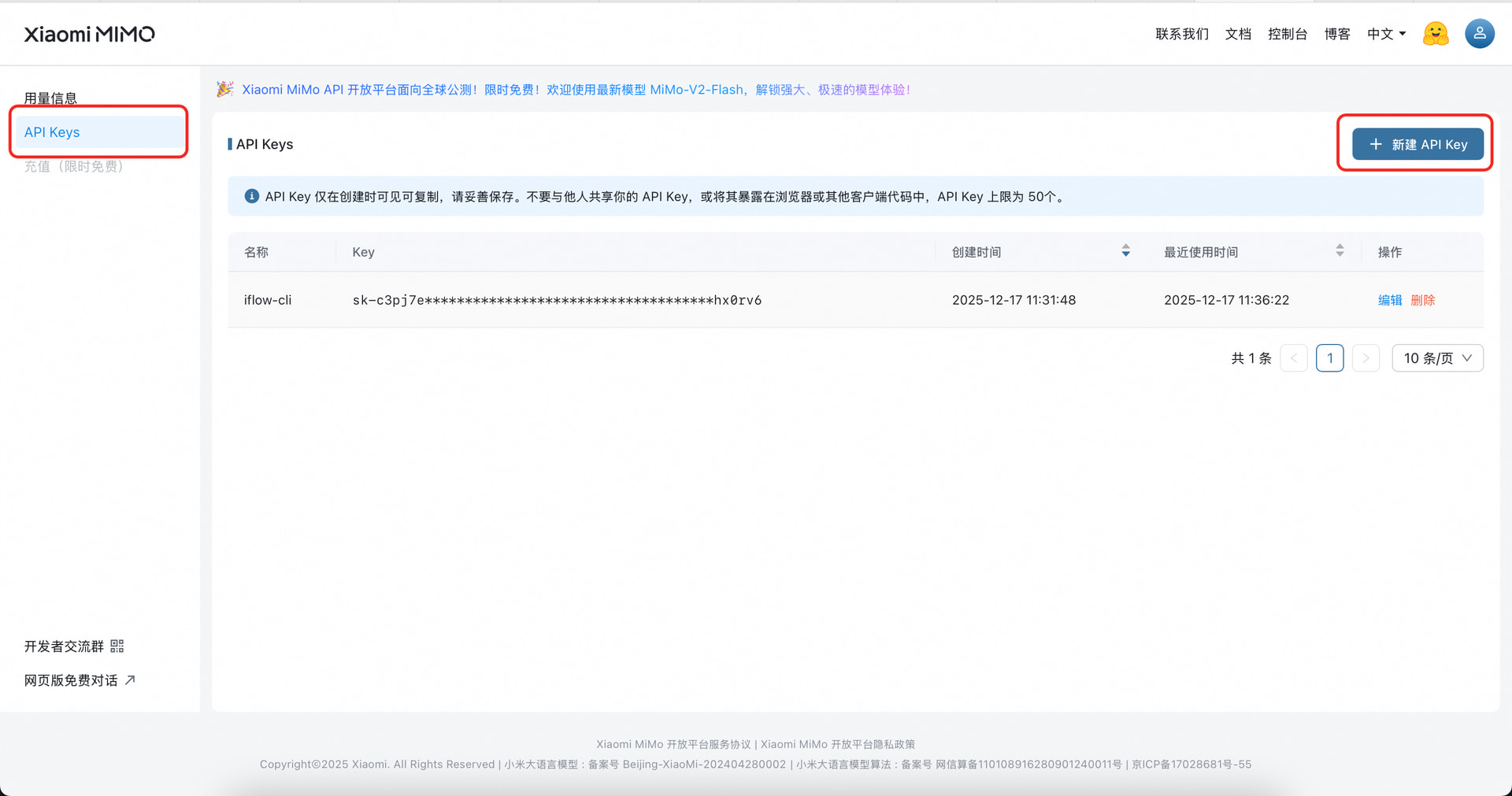Open the 10 条/页 page size dropdown

point(1436,357)
